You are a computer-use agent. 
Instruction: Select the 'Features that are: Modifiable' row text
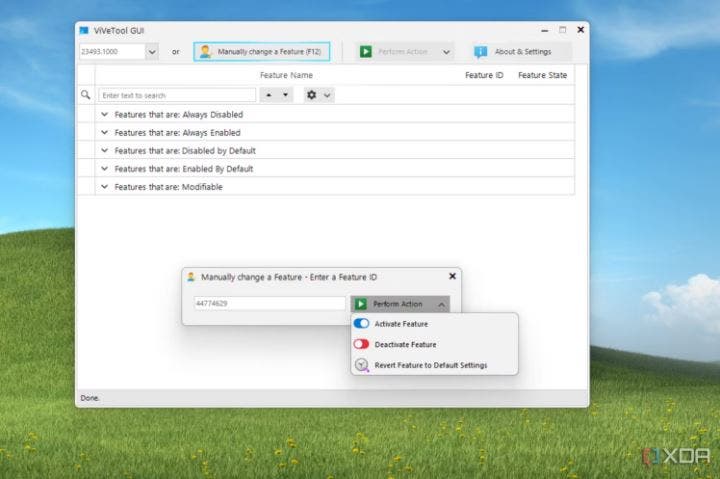tap(168, 187)
